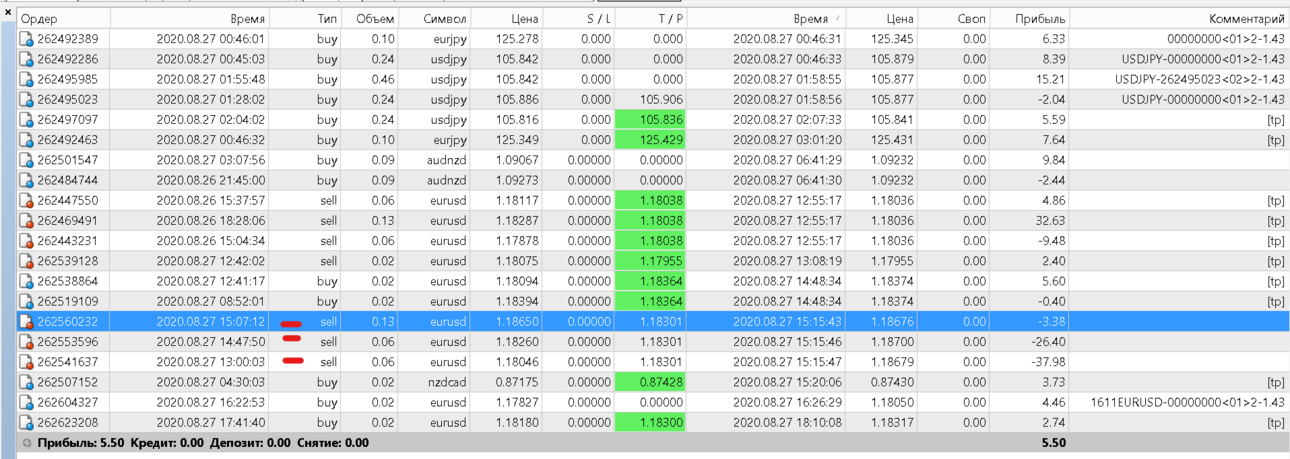Click the order icon for 262604327

pyautogui.click(x=27, y=402)
